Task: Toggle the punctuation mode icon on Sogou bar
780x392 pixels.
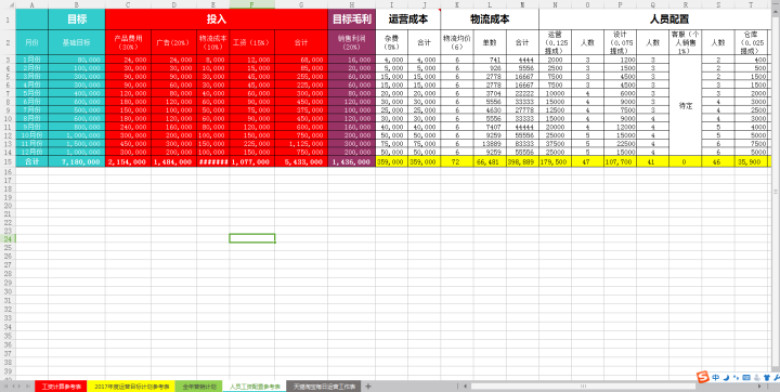Action: point(736,378)
